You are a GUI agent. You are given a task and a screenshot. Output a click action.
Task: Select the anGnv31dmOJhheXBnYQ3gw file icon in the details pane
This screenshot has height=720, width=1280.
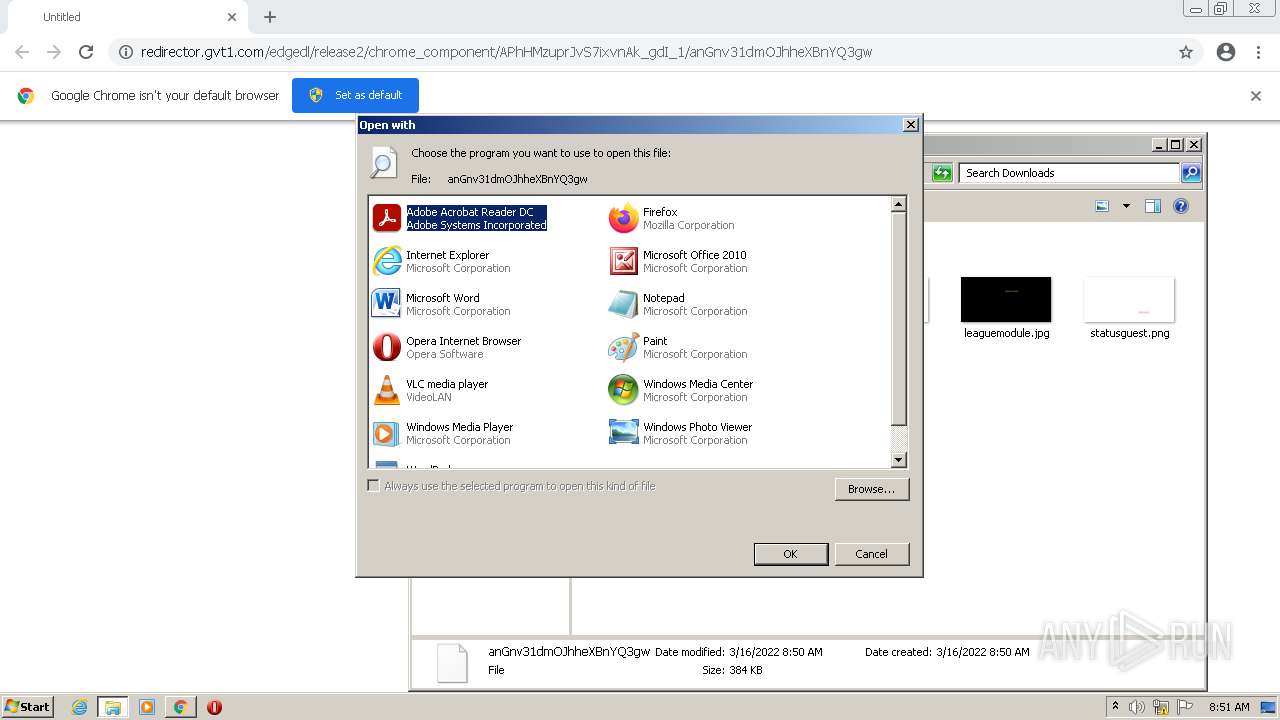[x=452, y=663]
